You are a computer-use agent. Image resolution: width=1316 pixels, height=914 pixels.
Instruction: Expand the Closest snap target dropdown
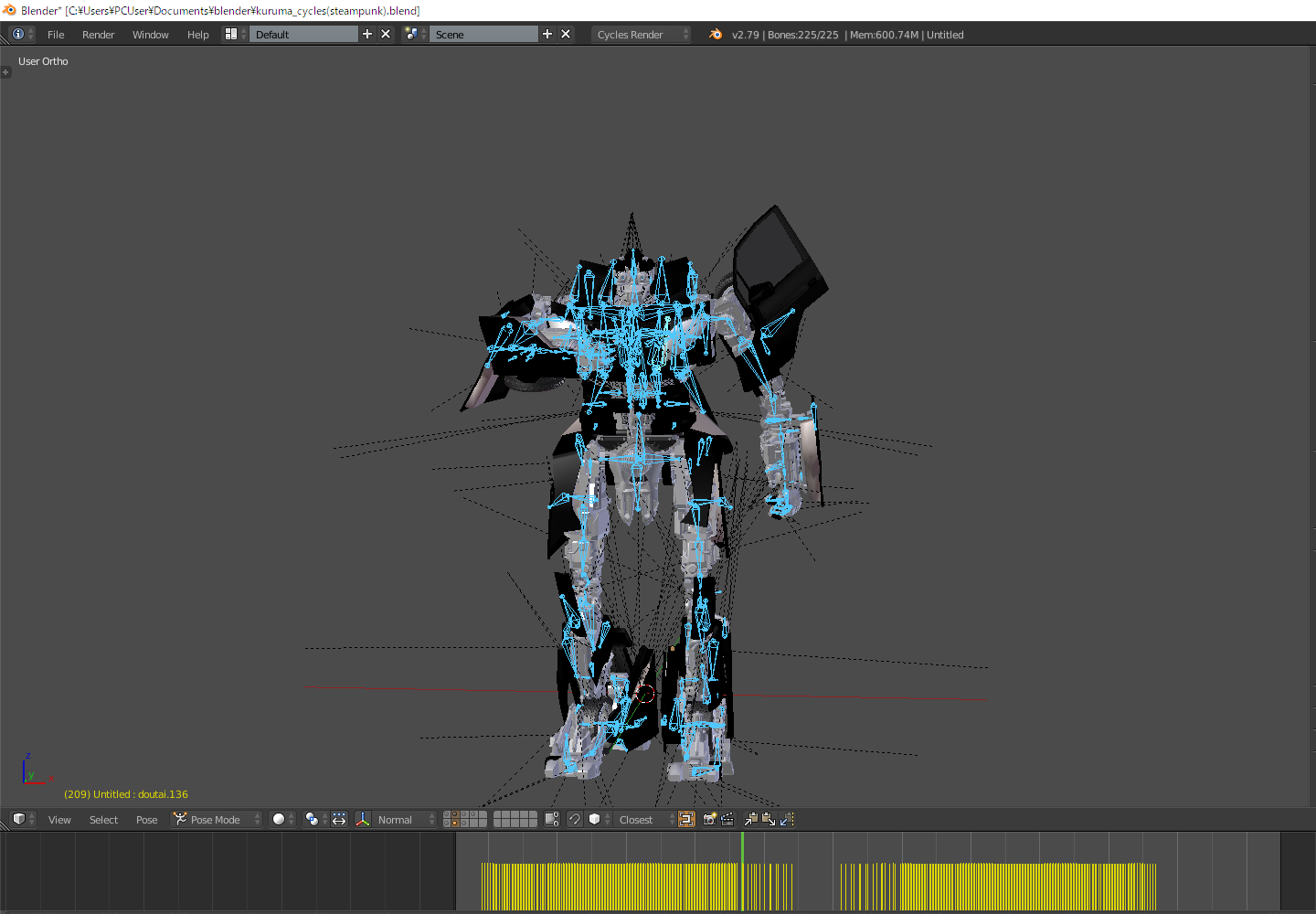644,820
